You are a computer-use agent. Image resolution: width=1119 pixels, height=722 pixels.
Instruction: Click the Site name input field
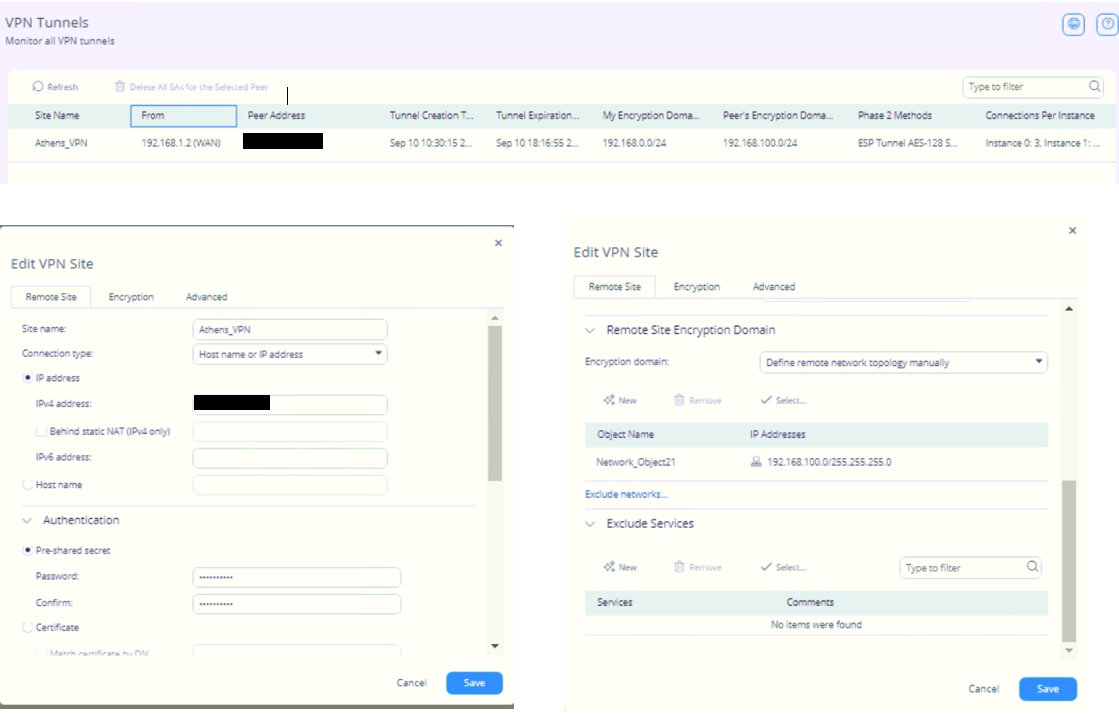click(290, 330)
